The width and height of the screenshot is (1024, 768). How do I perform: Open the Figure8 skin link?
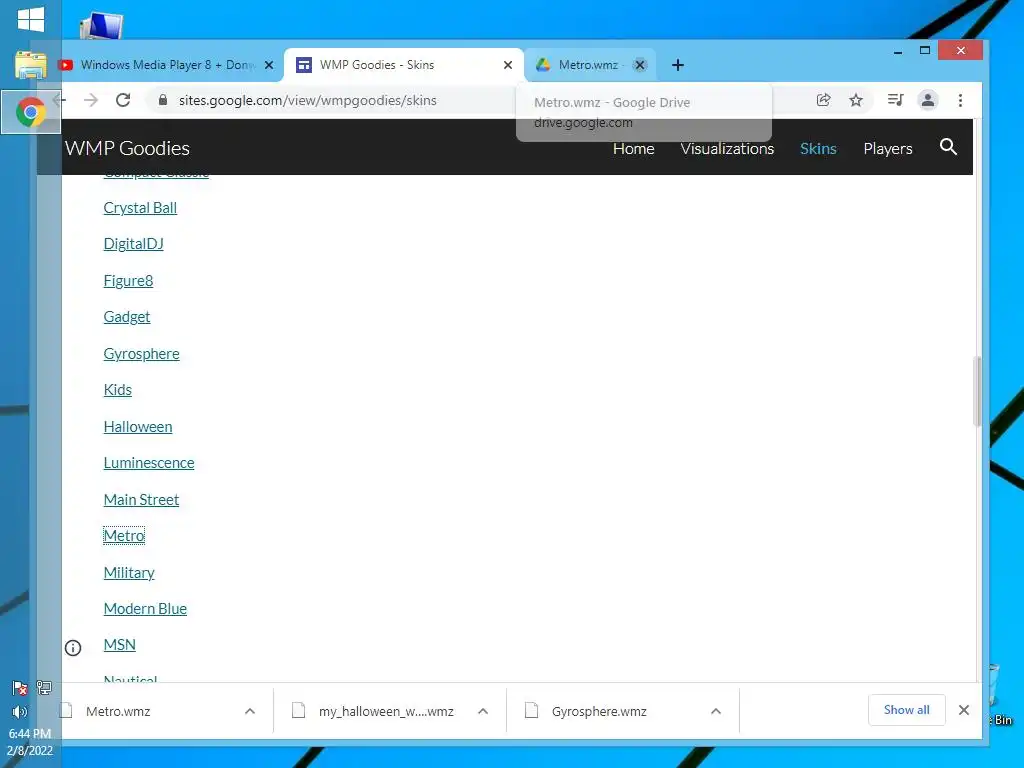[x=128, y=281]
